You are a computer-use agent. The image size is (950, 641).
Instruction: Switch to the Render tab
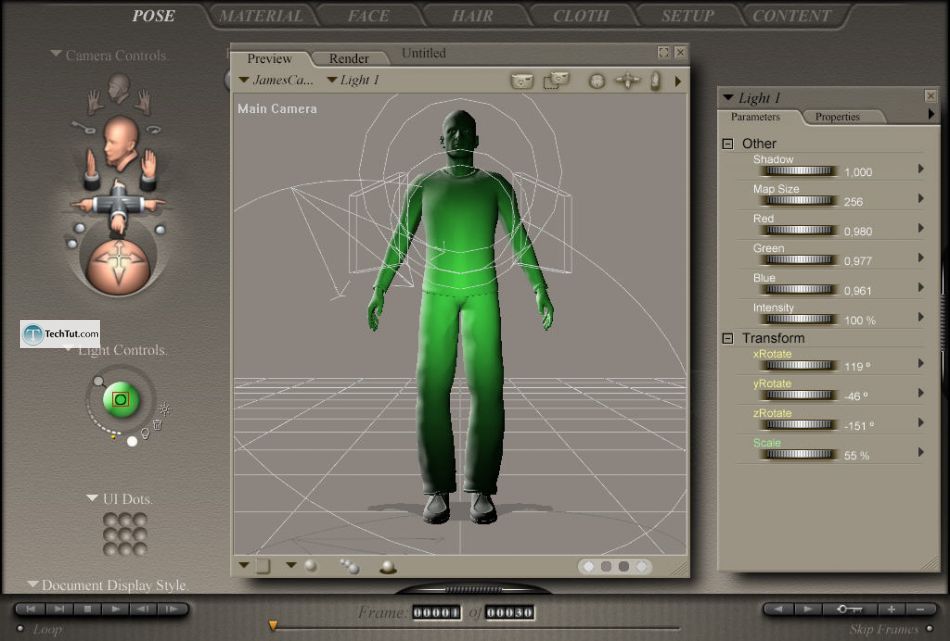pos(349,59)
